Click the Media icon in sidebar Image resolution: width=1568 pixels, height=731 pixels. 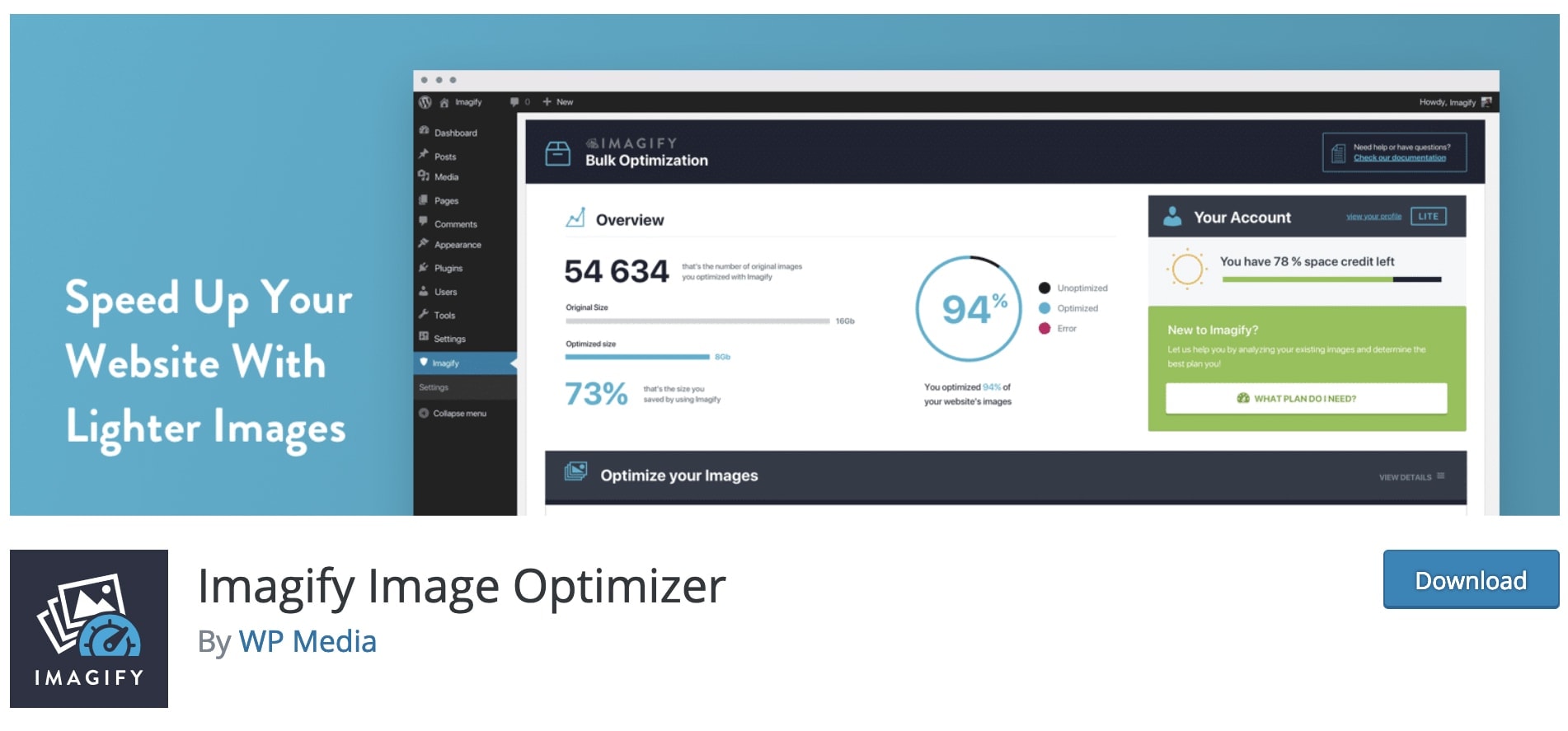pos(424,176)
